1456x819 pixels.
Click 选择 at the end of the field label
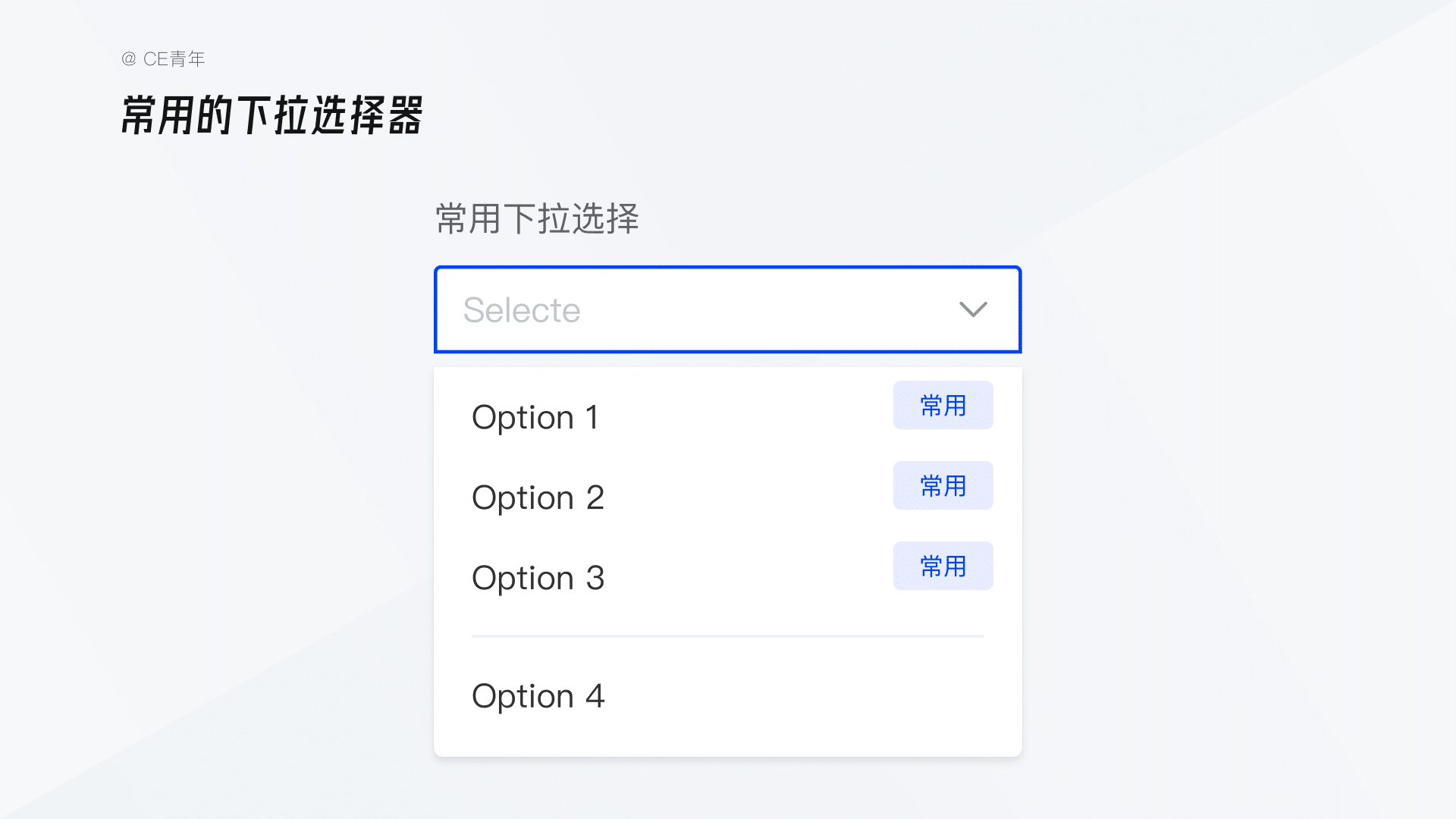pos(605,219)
